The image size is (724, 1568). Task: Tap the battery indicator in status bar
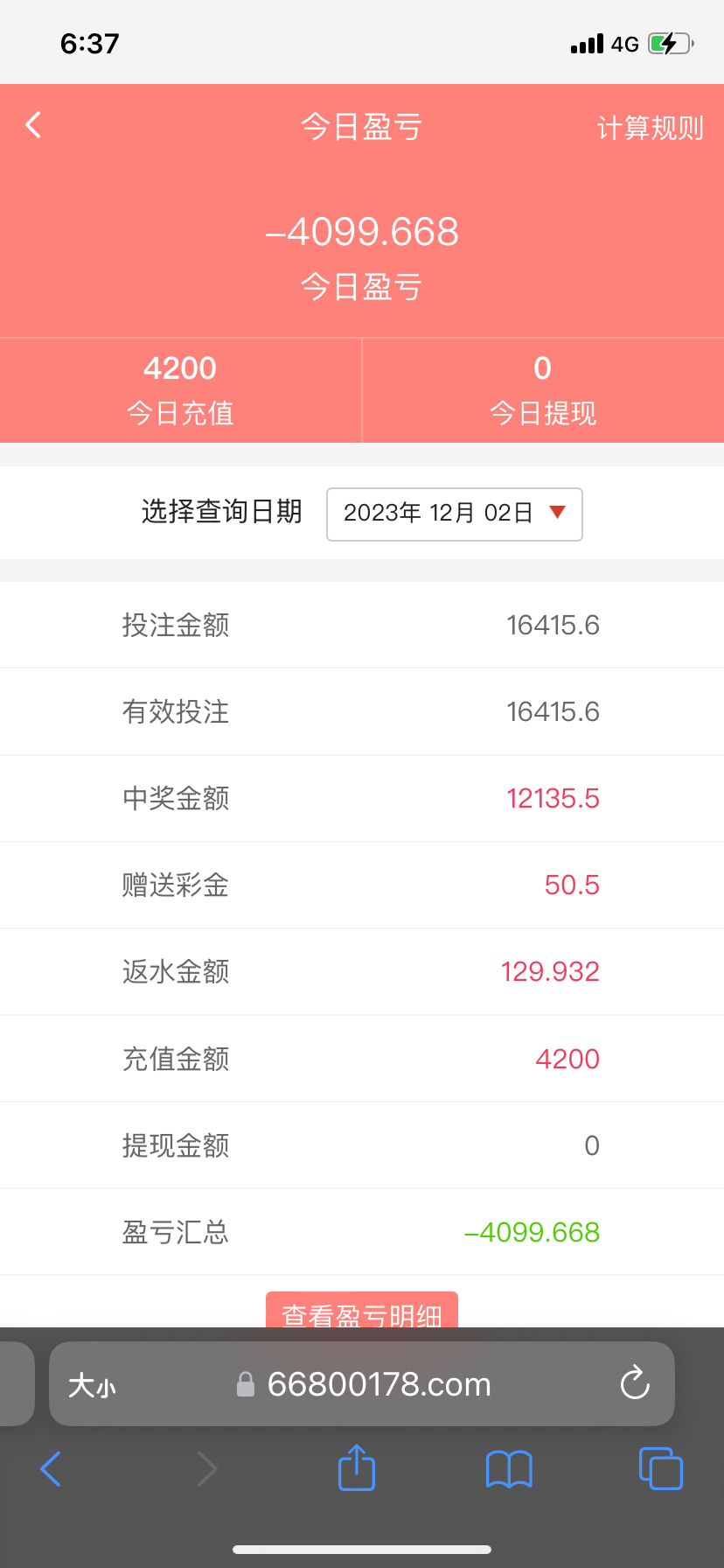click(670, 44)
